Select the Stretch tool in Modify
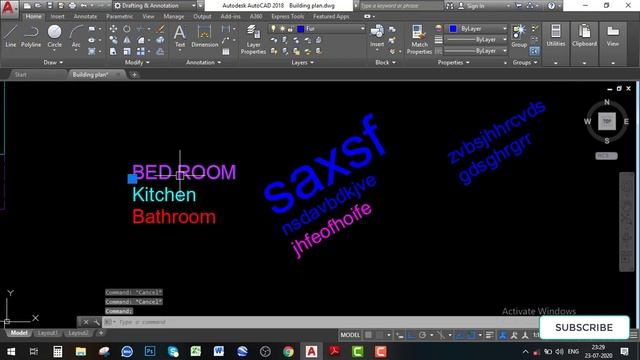 coord(113,51)
